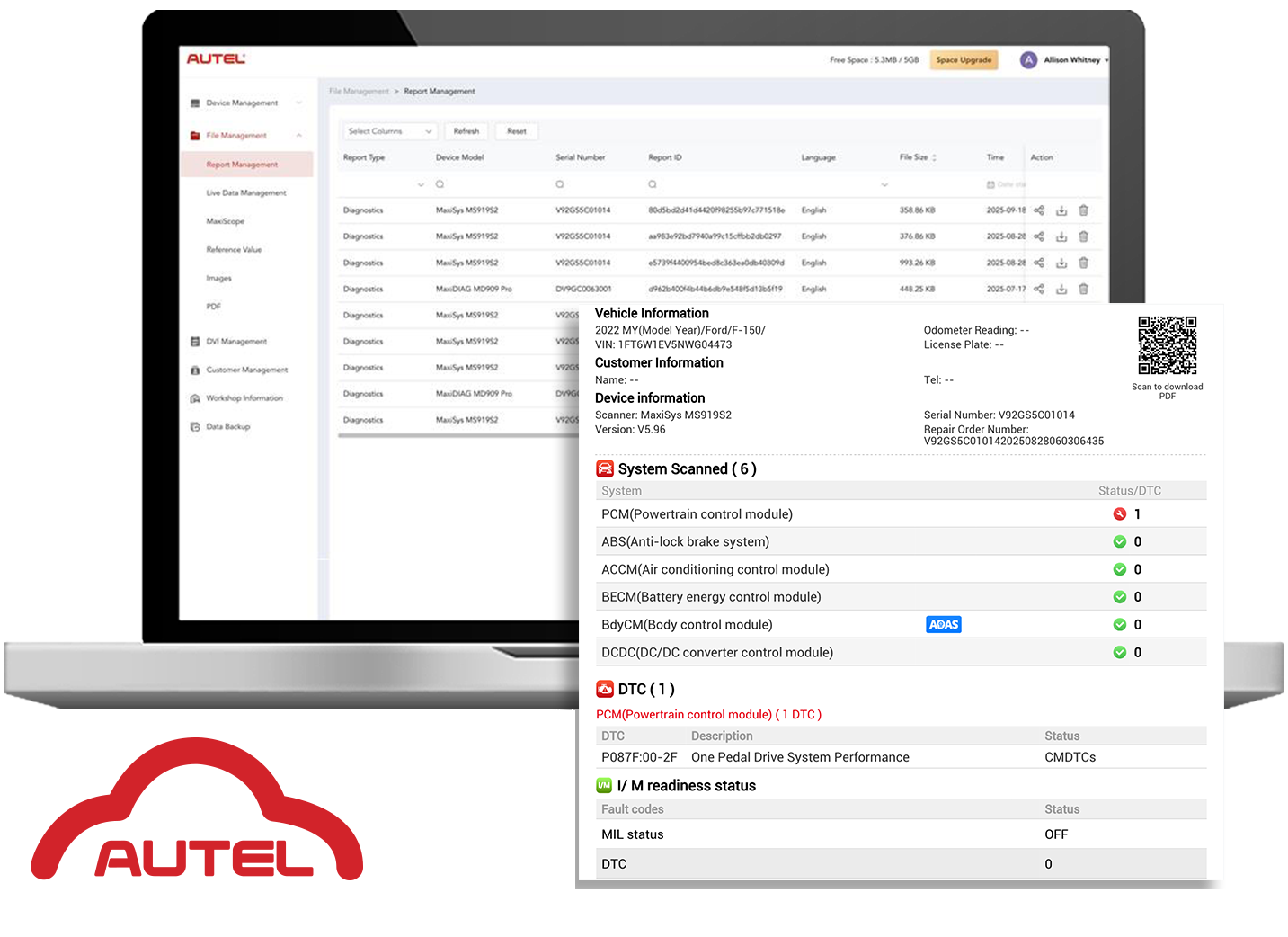Click the ADAS badge on BdyCM row
The image size is (1288, 937).
(944, 624)
